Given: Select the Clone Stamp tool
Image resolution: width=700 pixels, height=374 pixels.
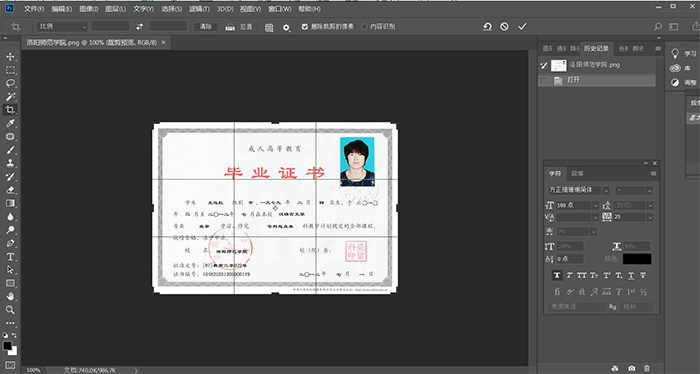Looking at the screenshot, I should pos(10,163).
